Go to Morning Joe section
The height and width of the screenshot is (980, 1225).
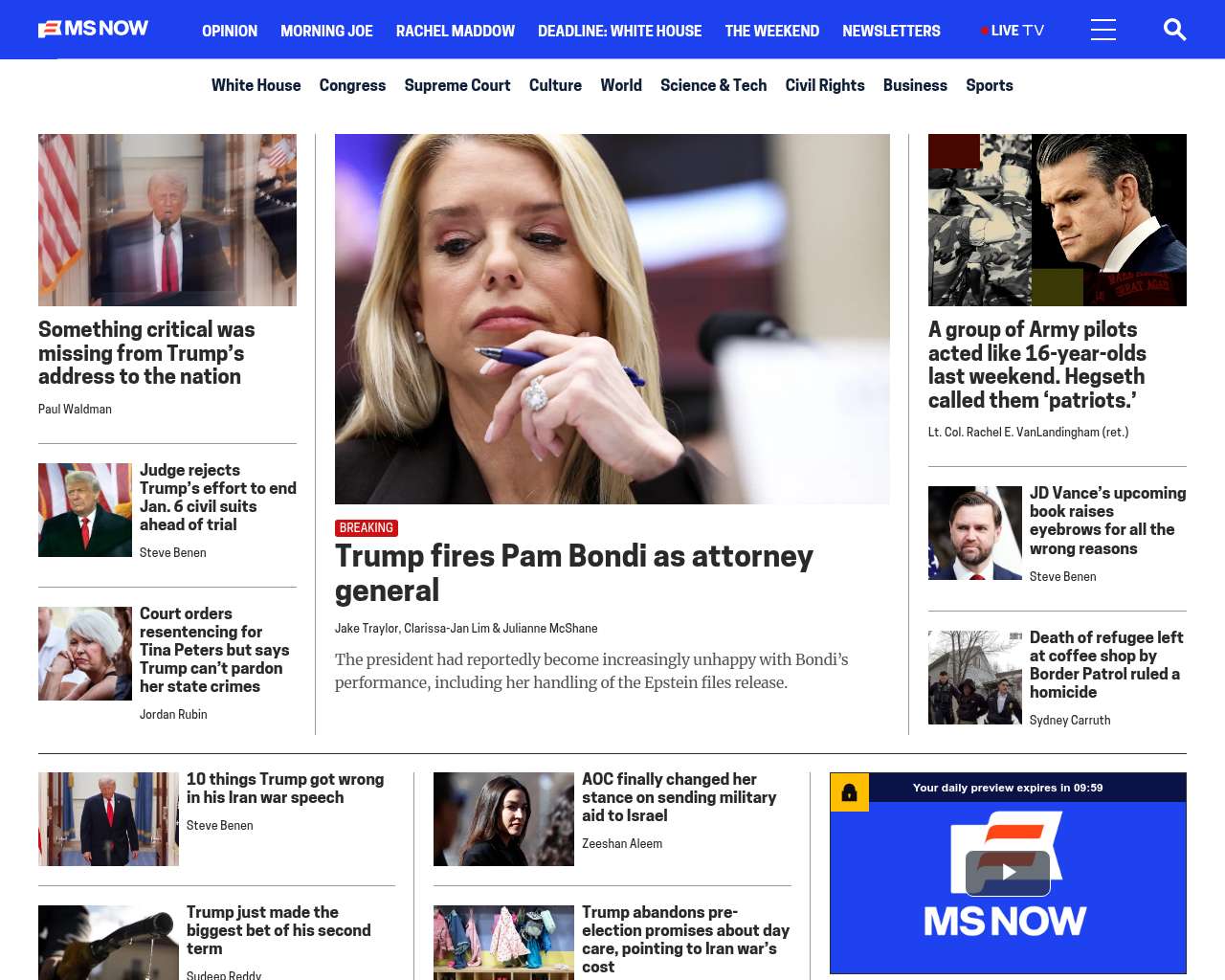click(326, 31)
